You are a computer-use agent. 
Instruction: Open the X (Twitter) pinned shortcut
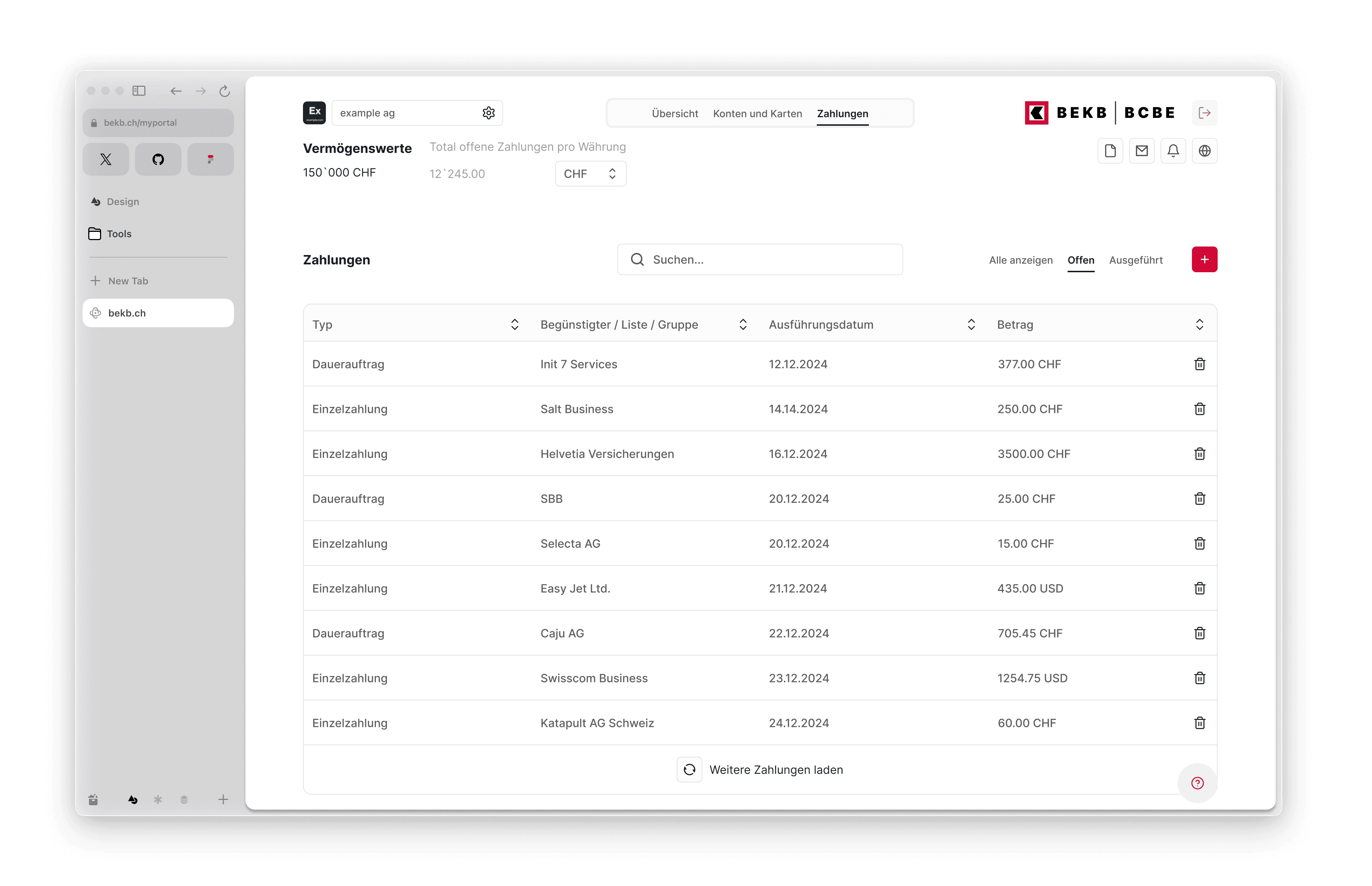106,159
